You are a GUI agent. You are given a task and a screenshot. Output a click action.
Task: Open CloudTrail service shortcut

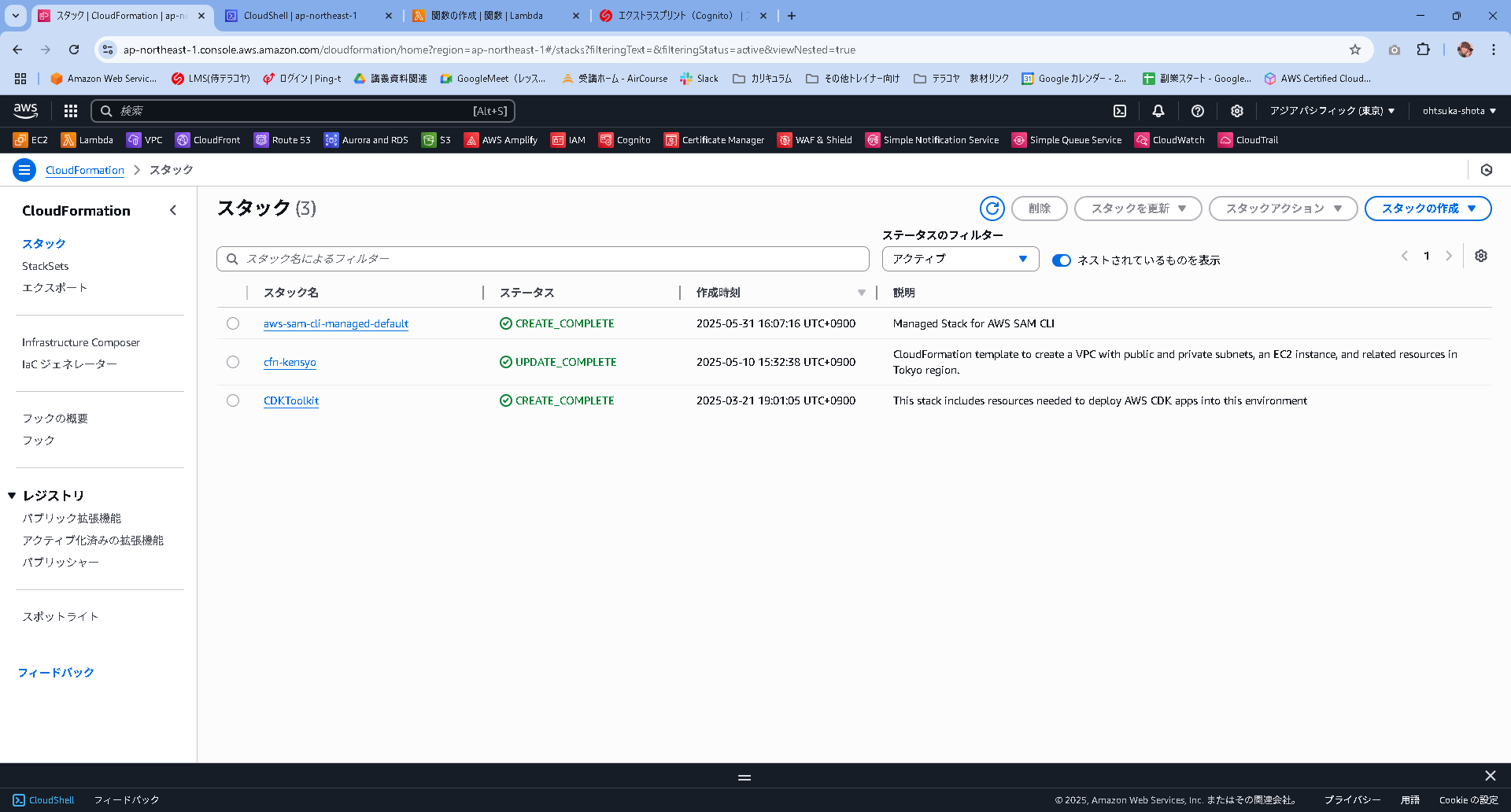(1248, 140)
